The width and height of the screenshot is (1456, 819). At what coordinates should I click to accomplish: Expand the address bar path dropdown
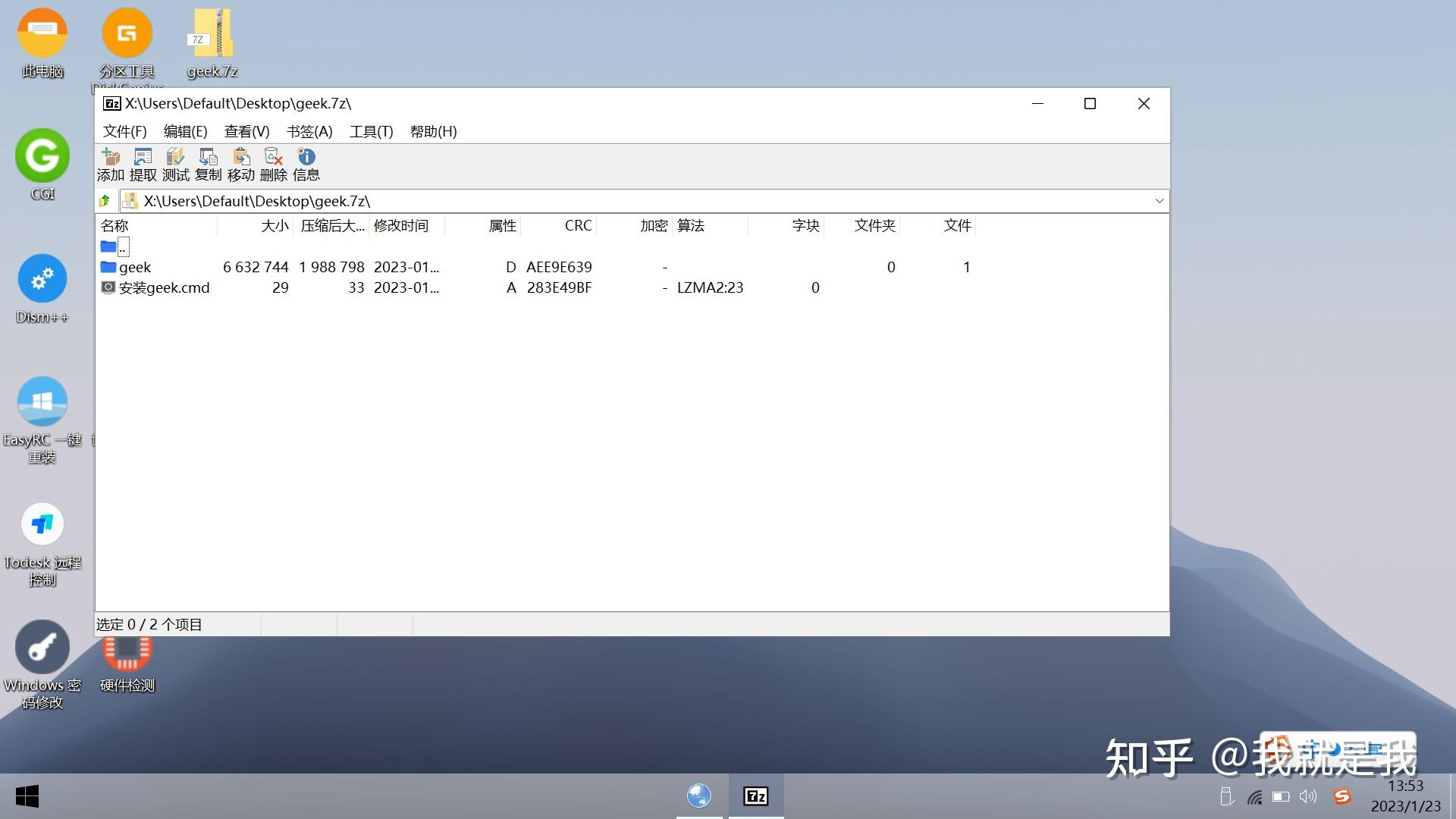tap(1159, 201)
